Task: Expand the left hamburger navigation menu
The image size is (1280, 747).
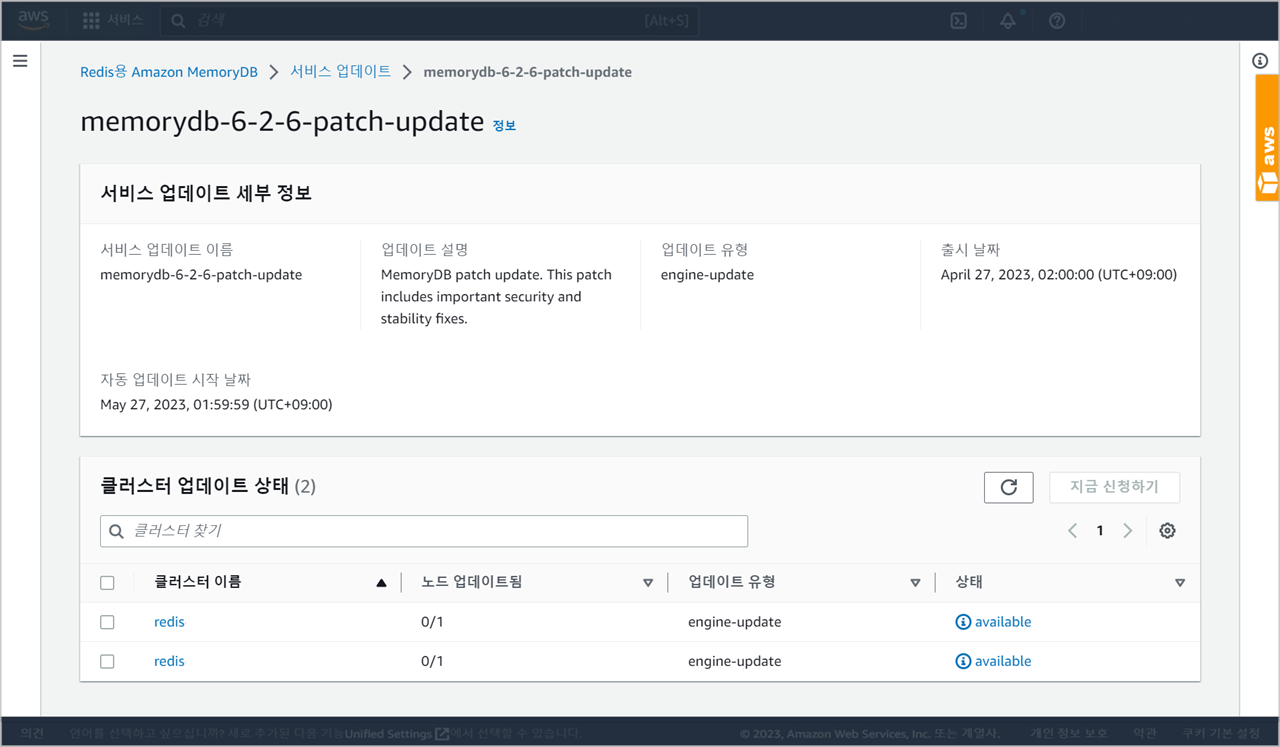Action: (x=20, y=61)
